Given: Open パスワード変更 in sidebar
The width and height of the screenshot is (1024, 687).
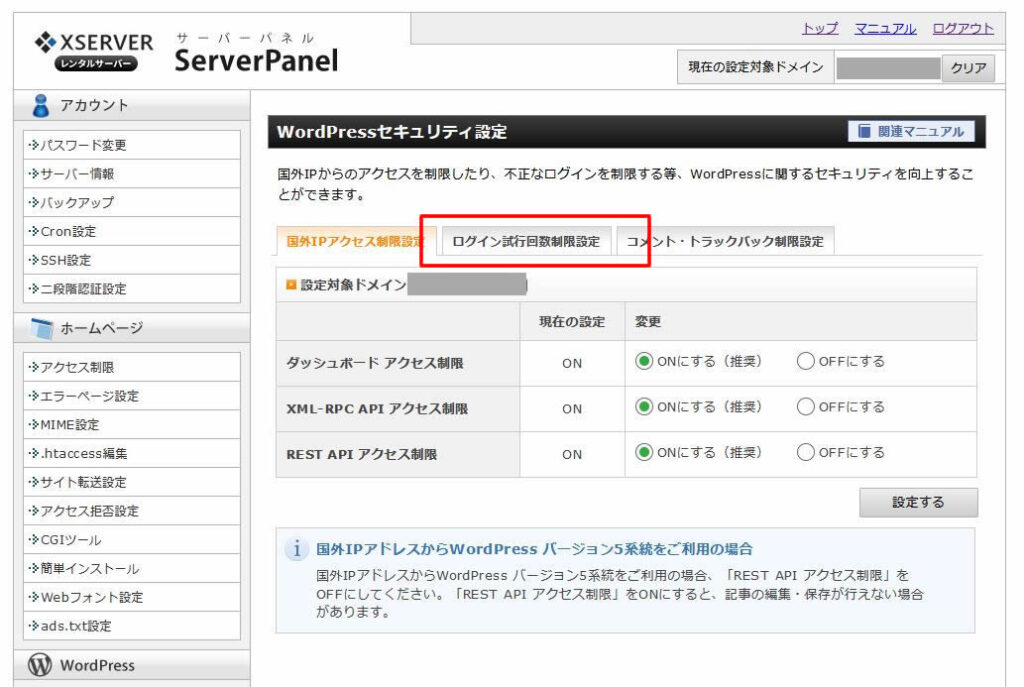Looking at the screenshot, I should [132, 145].
